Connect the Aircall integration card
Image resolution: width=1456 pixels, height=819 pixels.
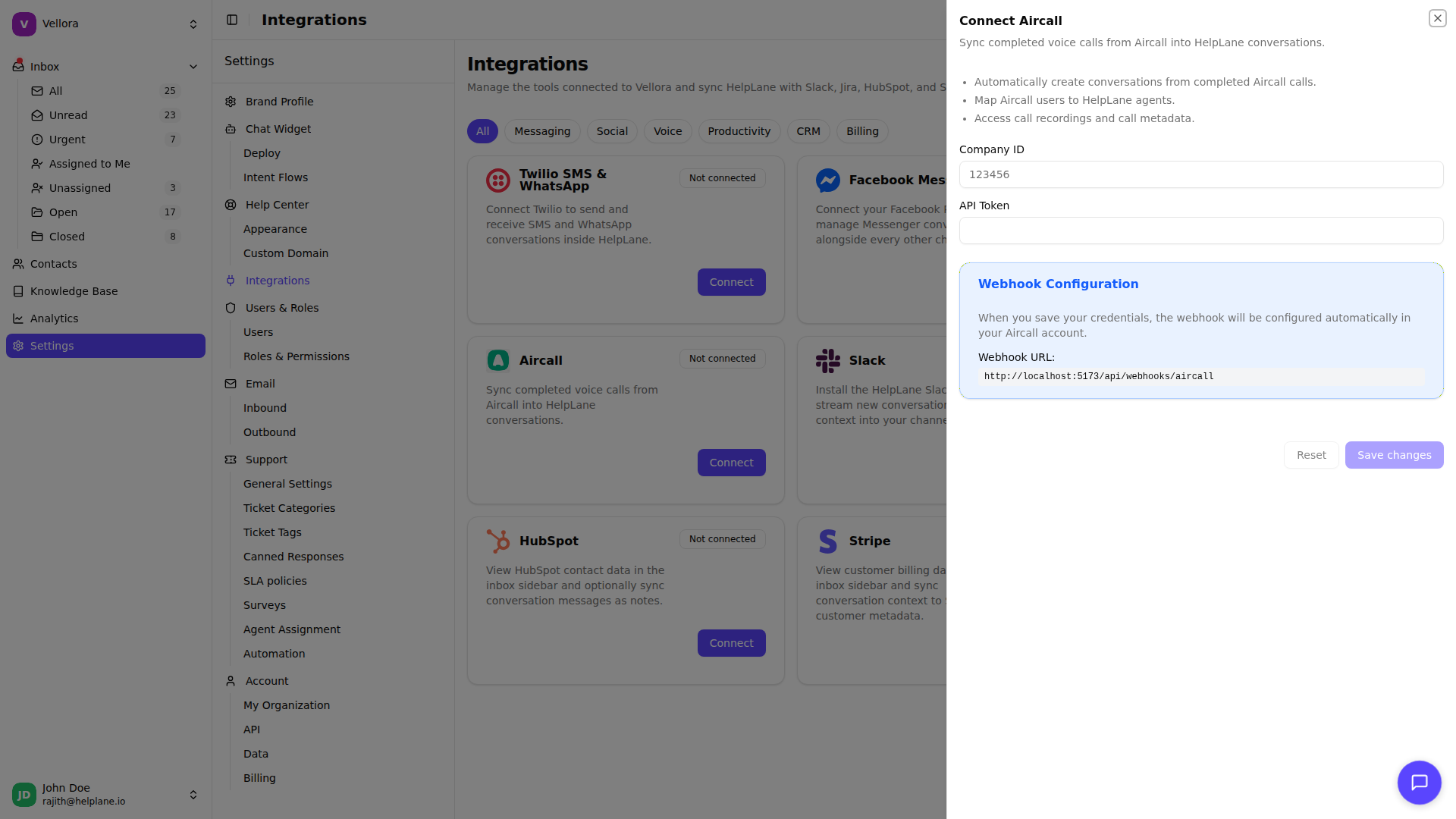[x=731, y=463]
